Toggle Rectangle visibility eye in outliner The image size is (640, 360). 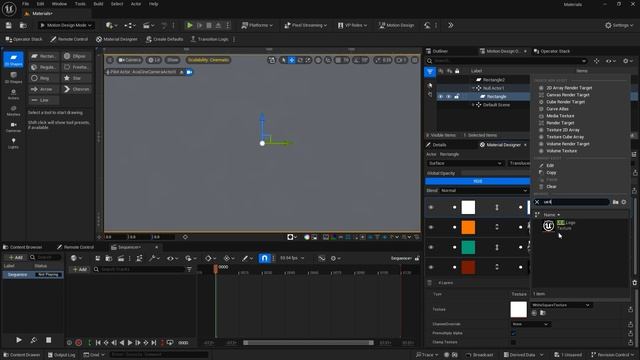pos(441,97)
